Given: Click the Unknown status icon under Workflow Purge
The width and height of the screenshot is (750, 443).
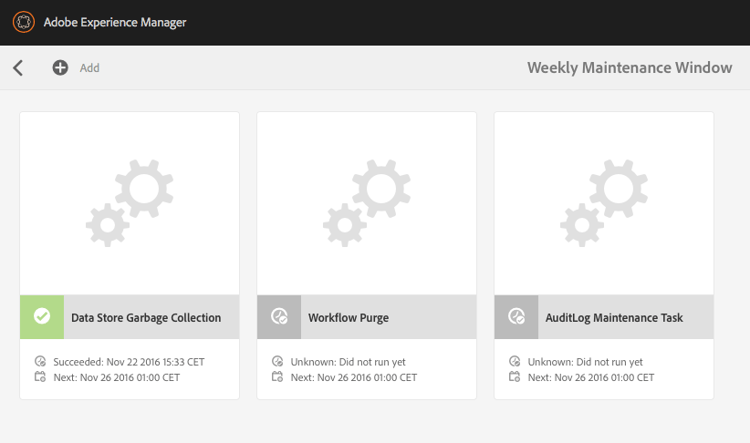Looking at the screenshot, I should click(x=277, y=361).
